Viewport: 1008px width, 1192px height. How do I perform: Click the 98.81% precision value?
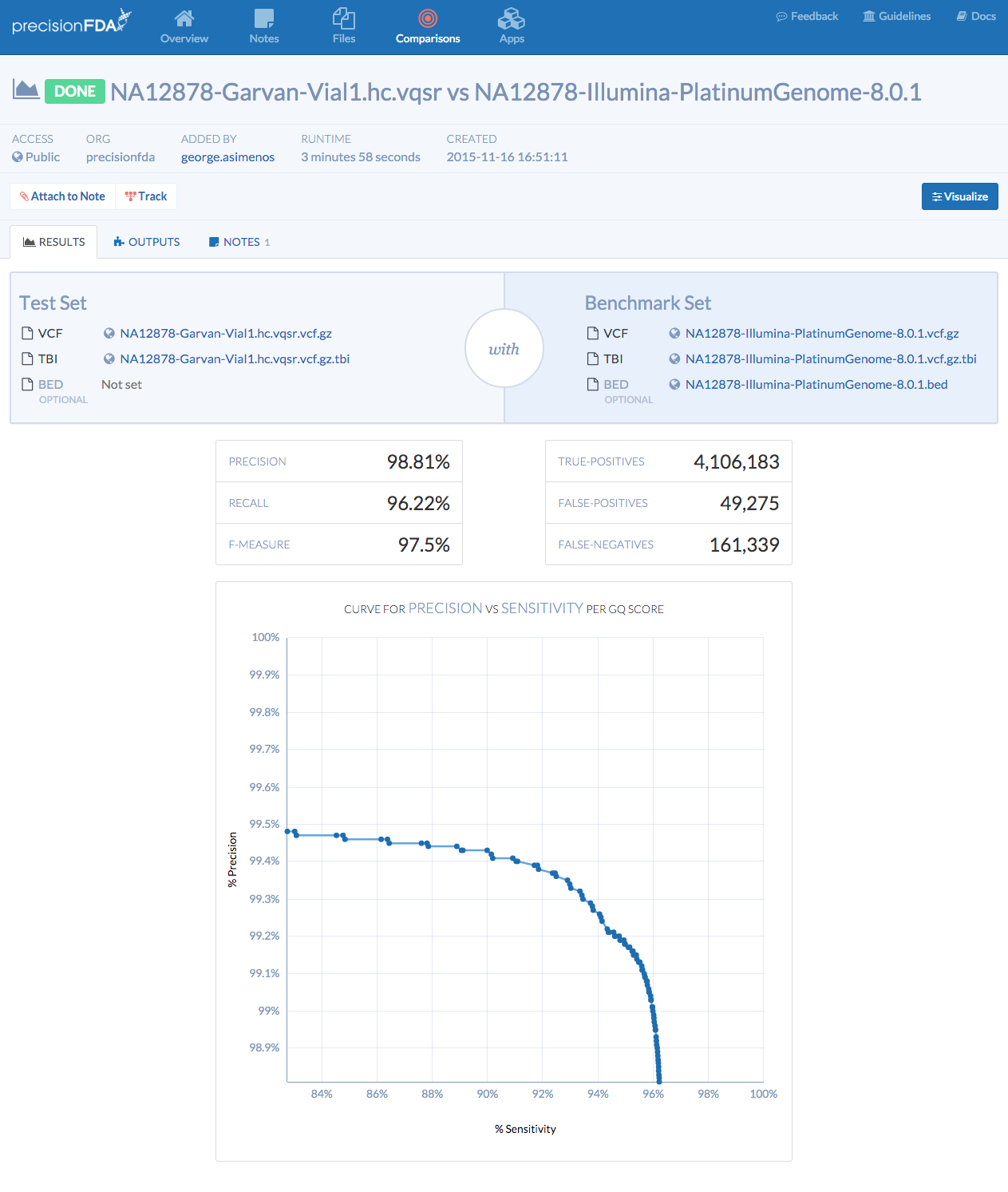coord(418,461)
